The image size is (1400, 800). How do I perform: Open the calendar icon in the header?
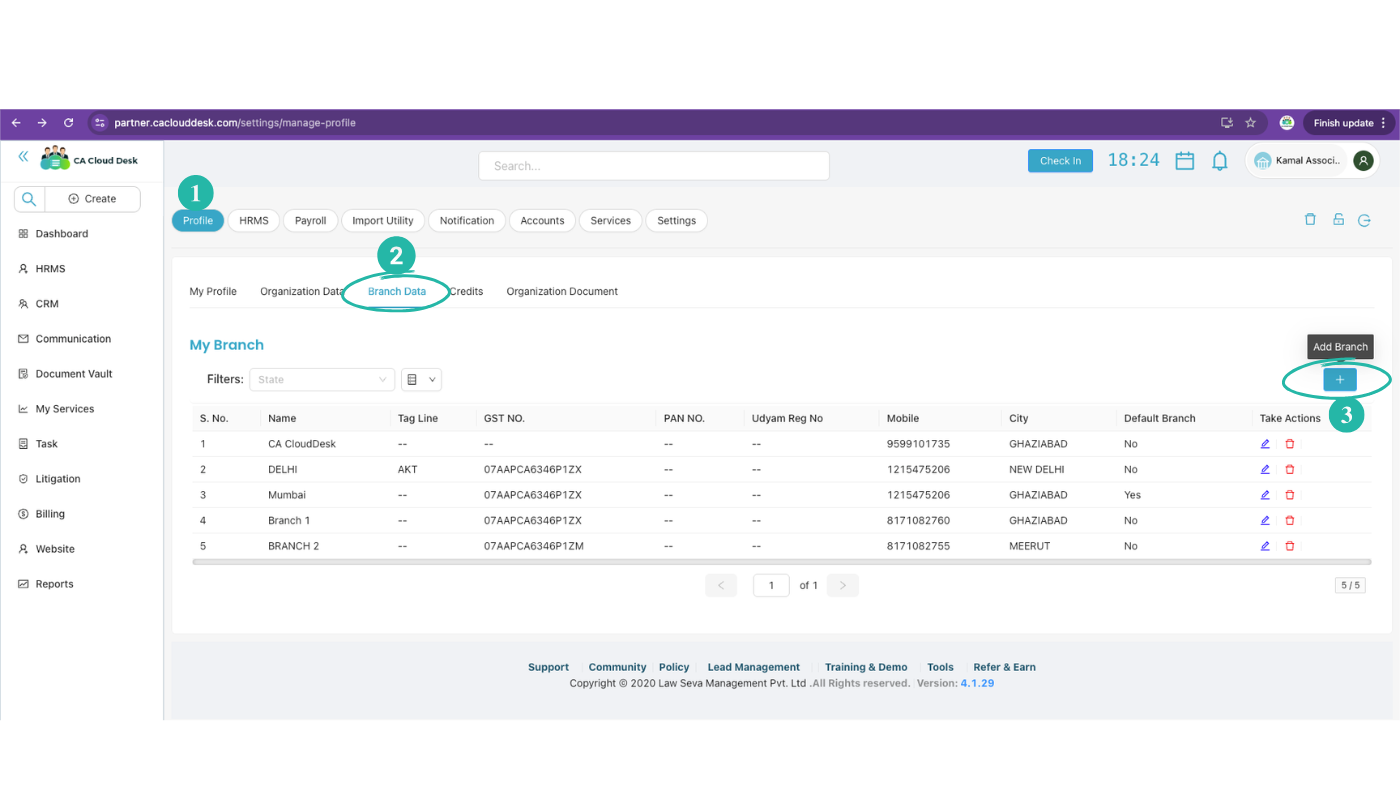coord(1184,159)
